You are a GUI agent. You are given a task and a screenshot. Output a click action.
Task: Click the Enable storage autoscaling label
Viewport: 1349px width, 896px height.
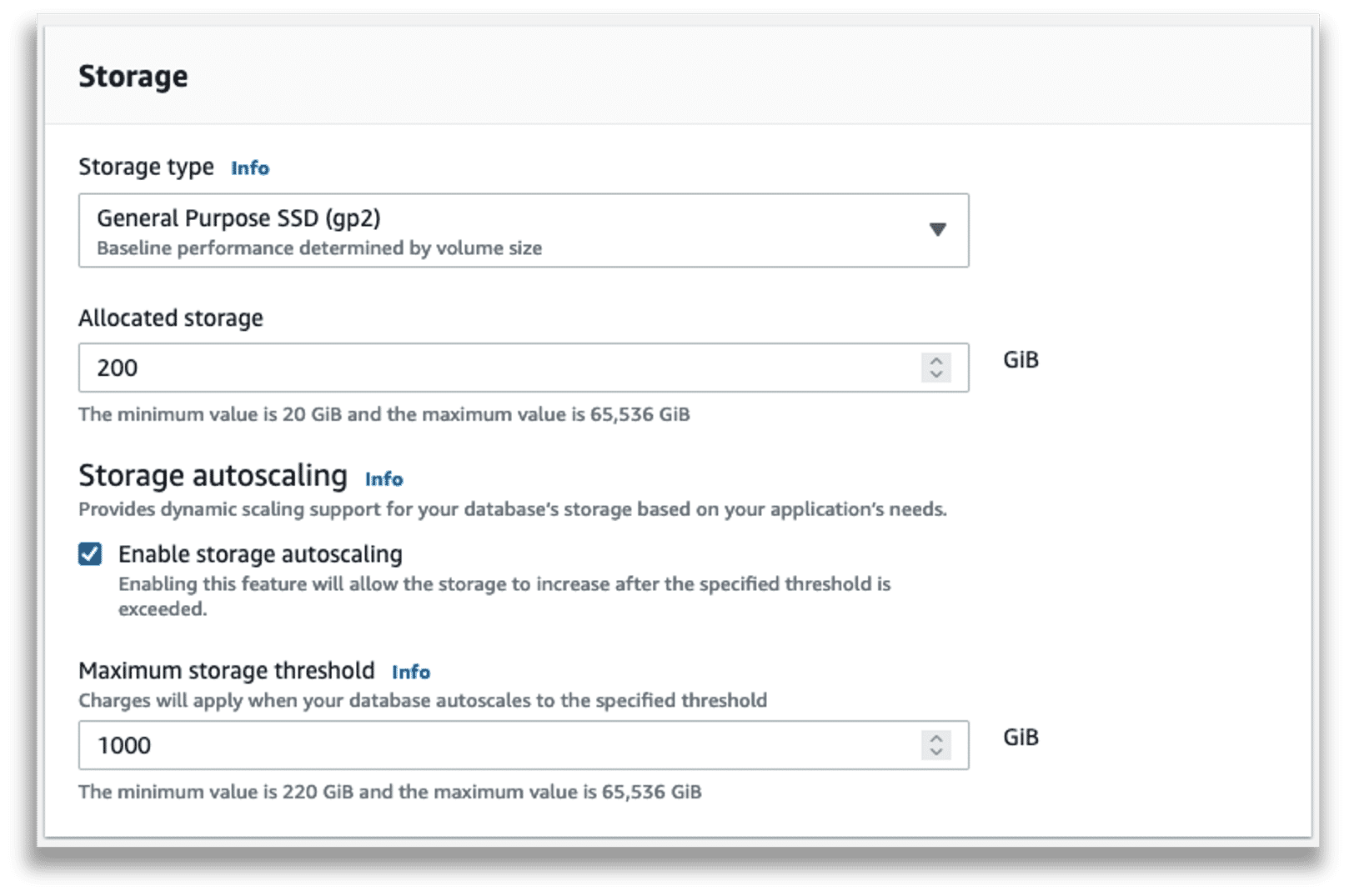tap(260, 554)
